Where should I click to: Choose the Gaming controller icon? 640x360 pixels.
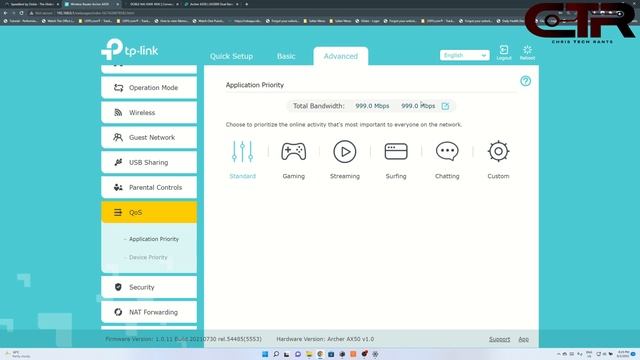(293, 151)
